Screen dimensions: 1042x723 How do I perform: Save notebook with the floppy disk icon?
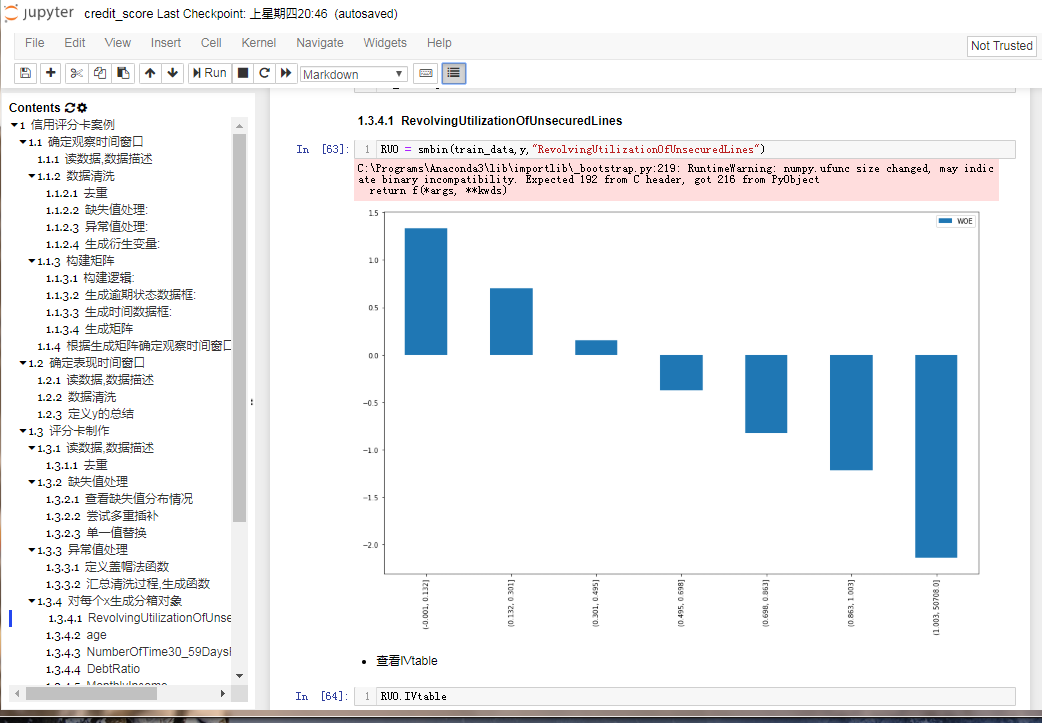(25, 73)
